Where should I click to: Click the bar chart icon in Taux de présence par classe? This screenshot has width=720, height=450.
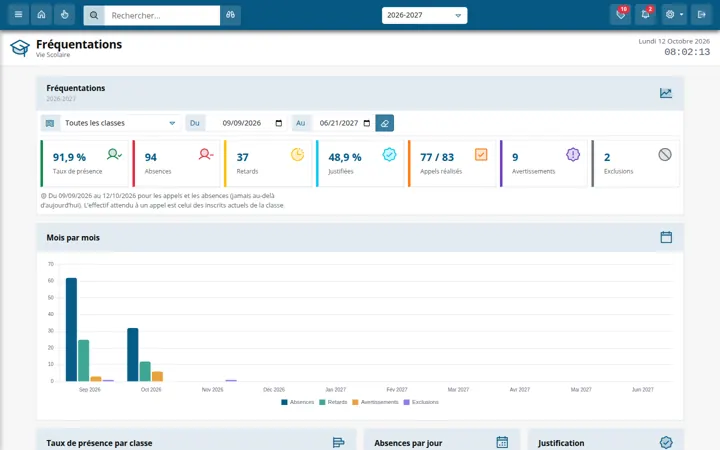[338, 443]
